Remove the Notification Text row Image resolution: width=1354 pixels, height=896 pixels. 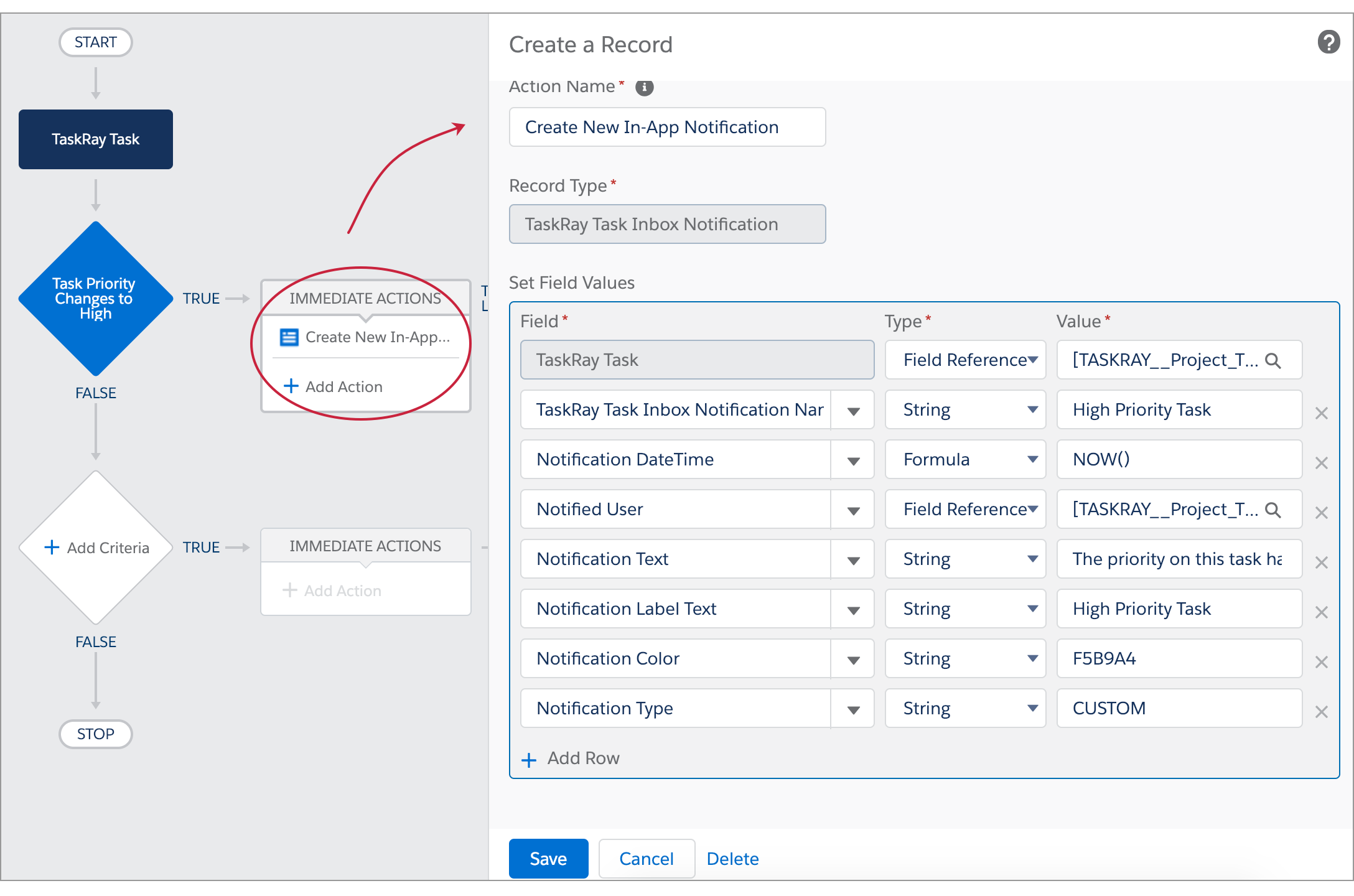[1322, 562]
